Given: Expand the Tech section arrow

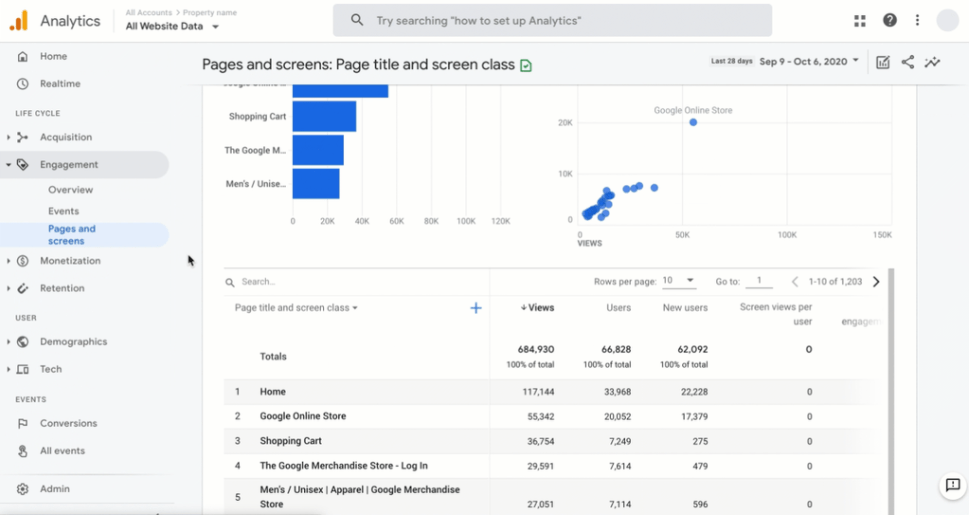Looking at the screenshot, I should pyautogui.click(x=8, y=369).
